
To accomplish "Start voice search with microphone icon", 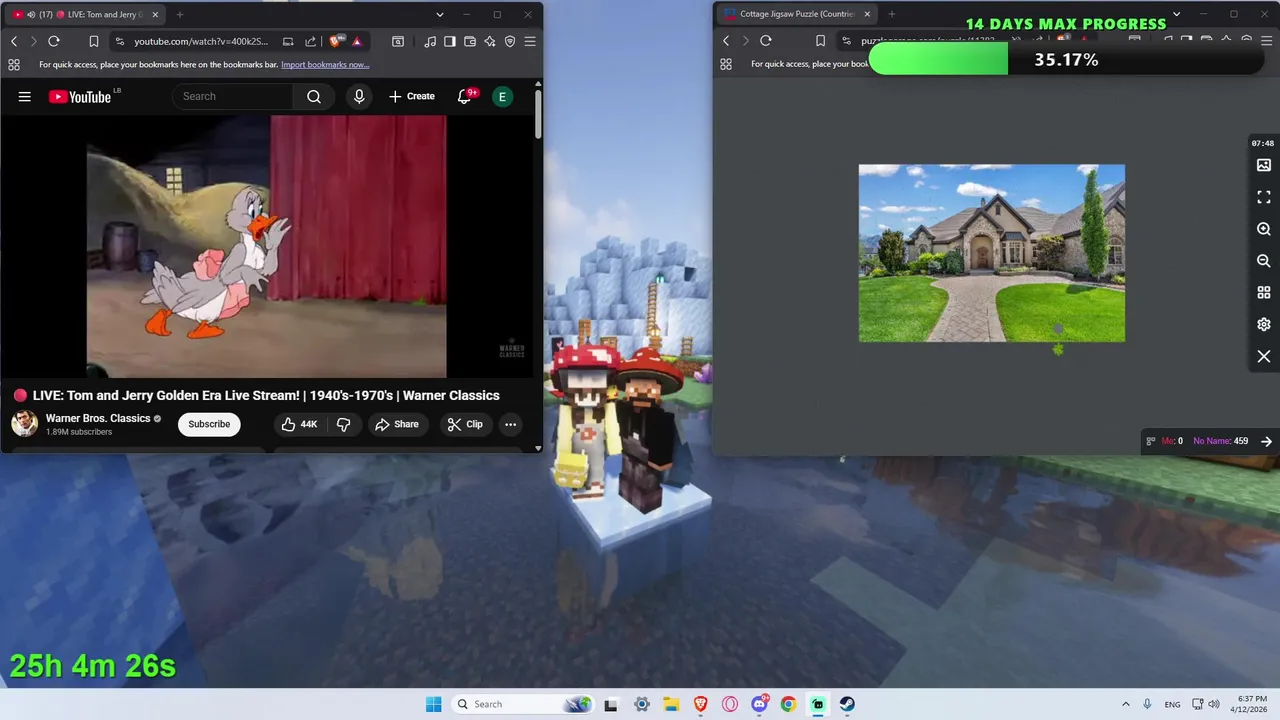I will click(359, 96).
